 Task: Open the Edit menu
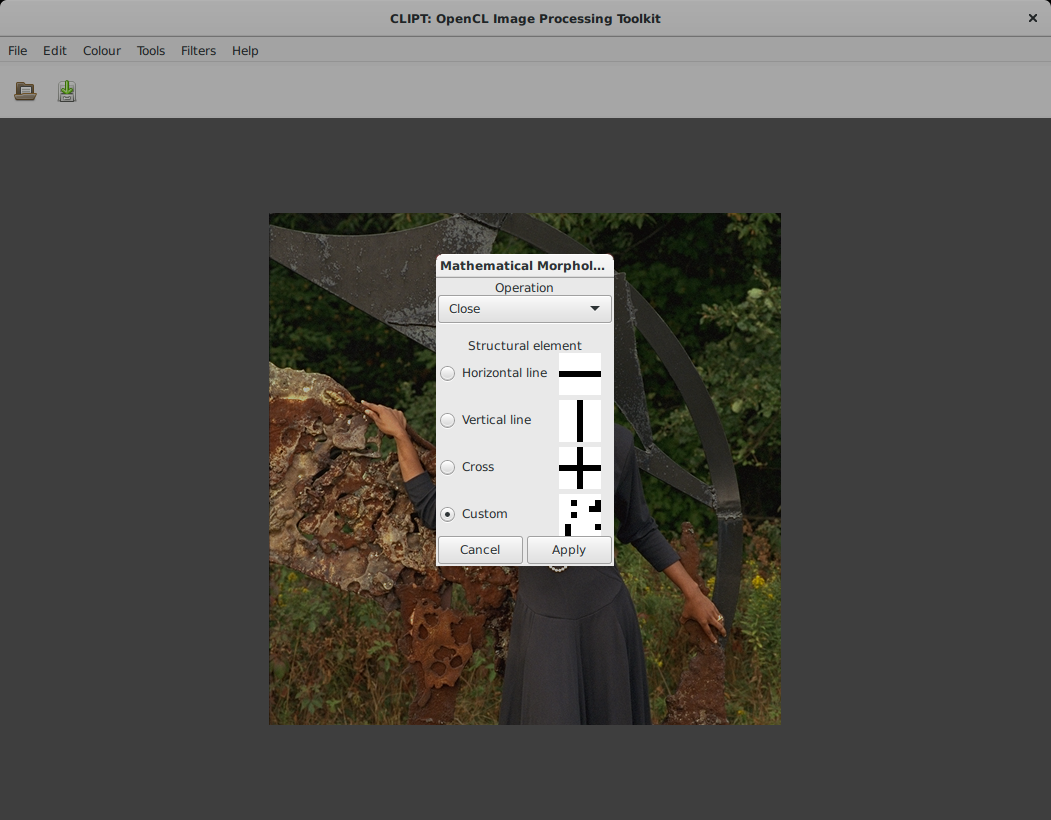point(55,51)
